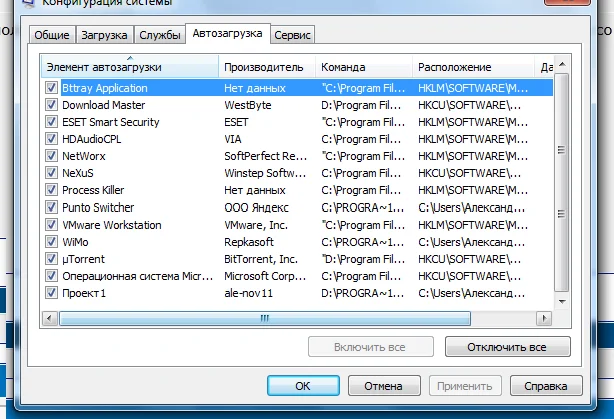
Task: Click the Отмена button
Action: (384, 386)
